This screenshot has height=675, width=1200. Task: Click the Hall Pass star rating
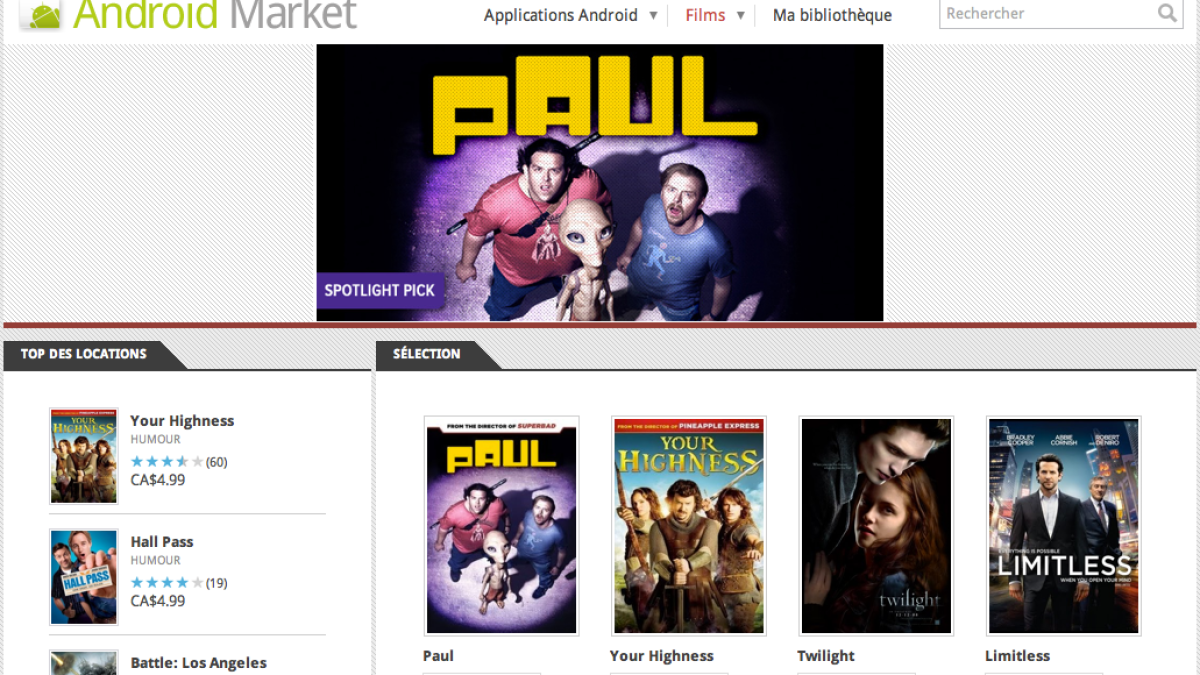click(x=167, y=583)
